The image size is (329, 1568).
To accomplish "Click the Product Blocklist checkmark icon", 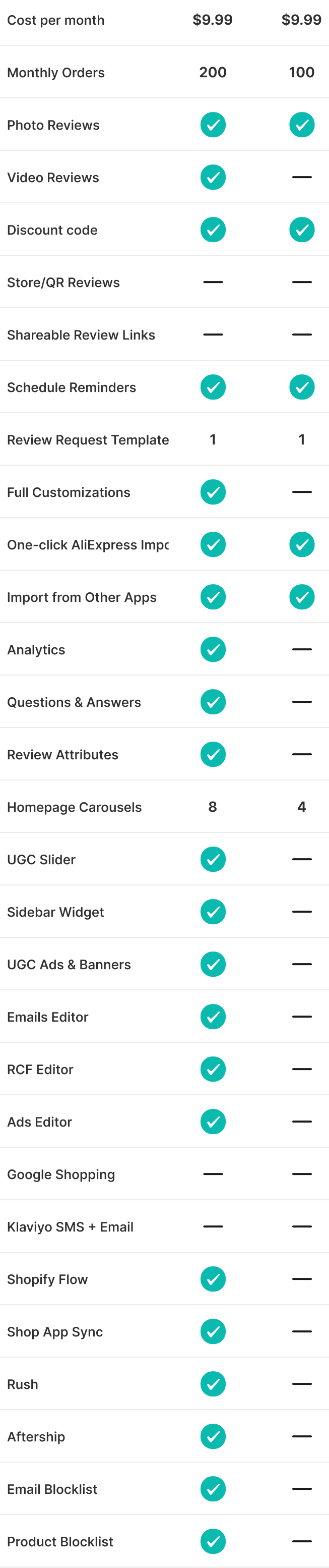I will tap(213, 1541).
